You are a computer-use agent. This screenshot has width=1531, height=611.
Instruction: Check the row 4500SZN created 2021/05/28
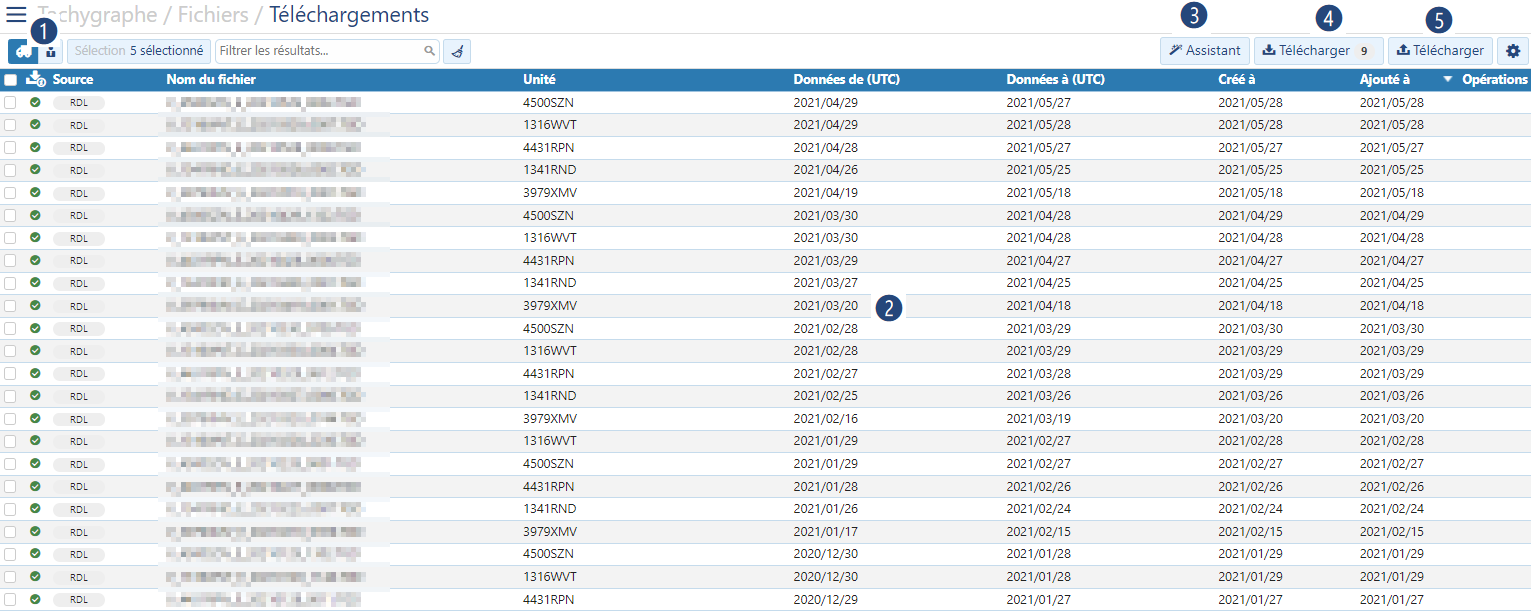(10, 102)
